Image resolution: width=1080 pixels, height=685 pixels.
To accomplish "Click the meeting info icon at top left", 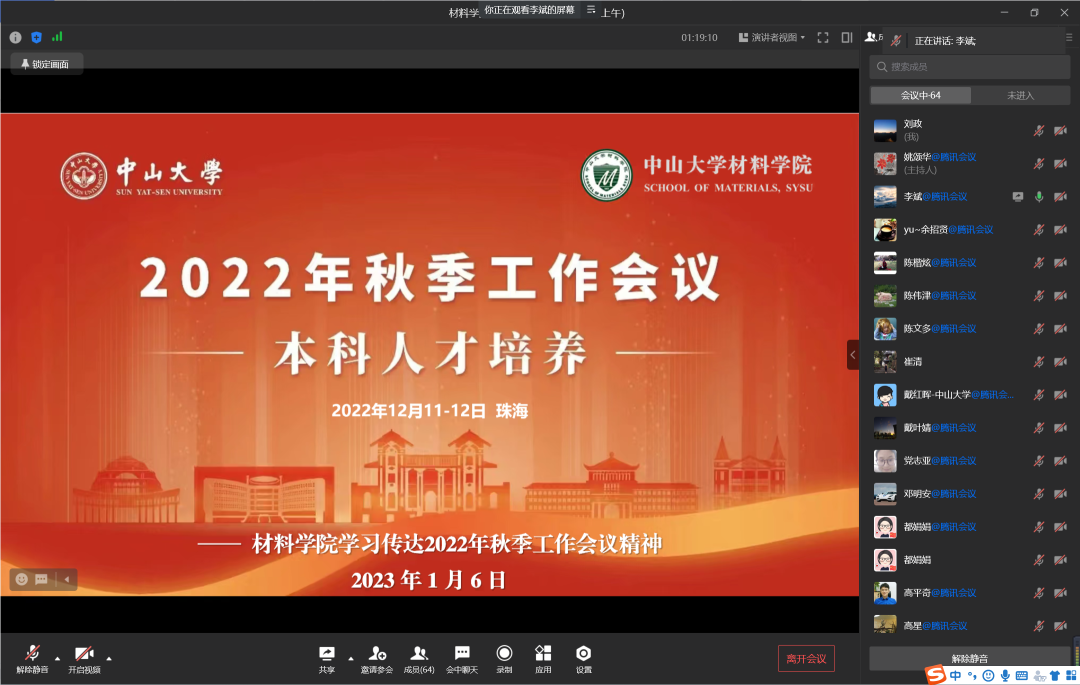I will [15, 37].
